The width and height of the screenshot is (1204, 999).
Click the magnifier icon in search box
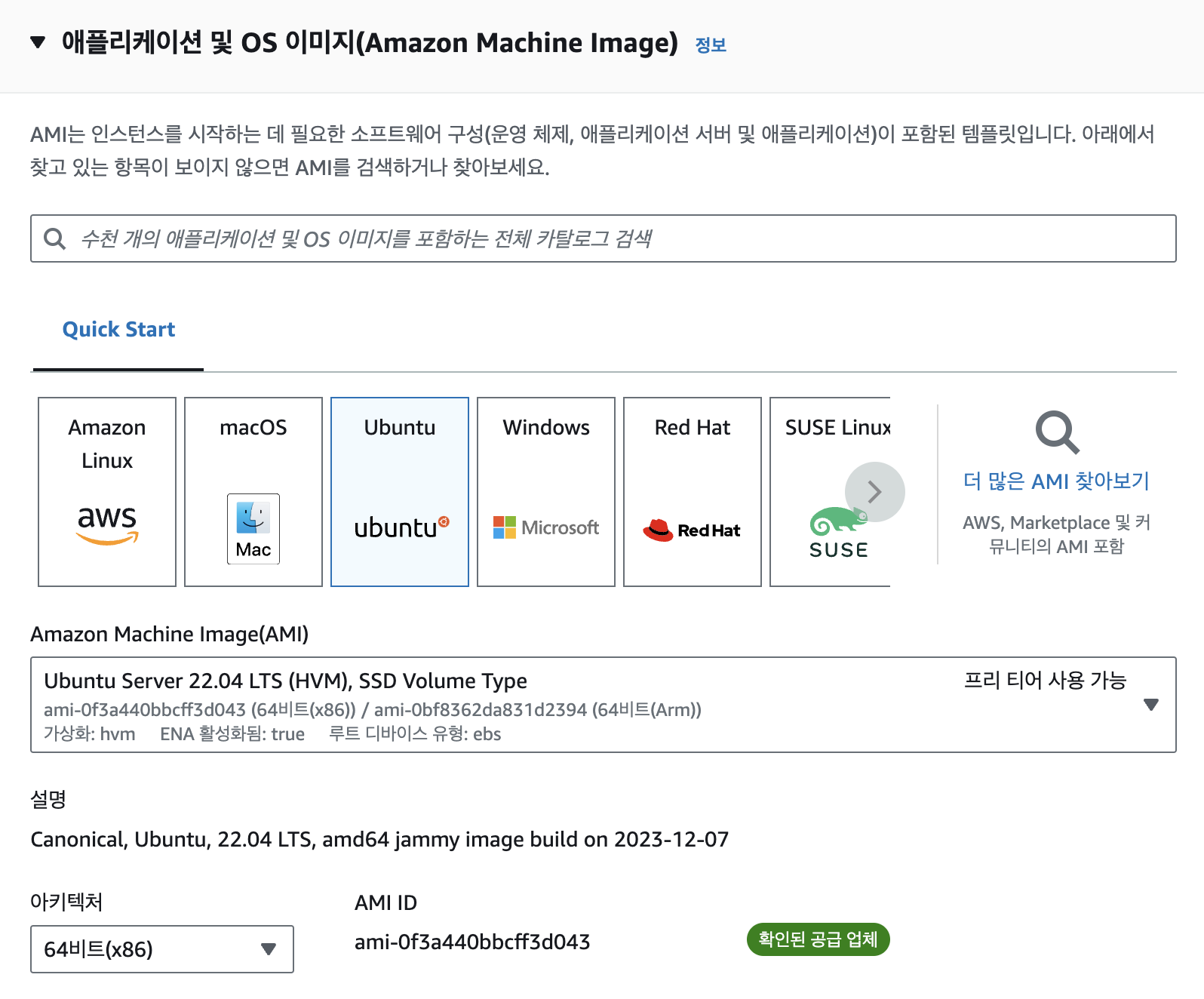coord(54,238)
